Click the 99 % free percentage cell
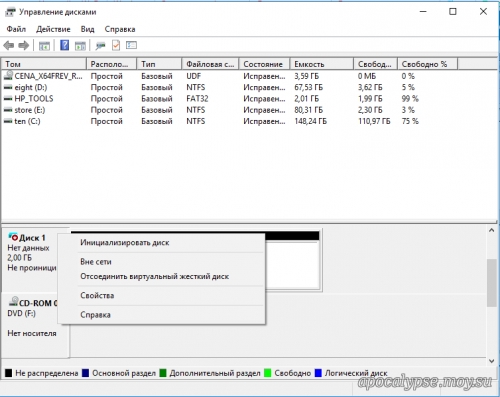This screenshot has width=500, height=397. 410,99
